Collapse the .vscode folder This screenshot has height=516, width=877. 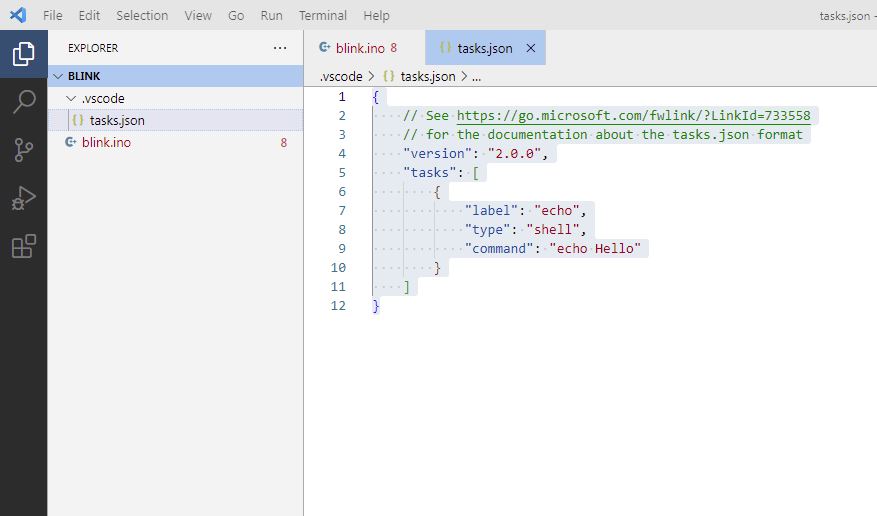click(70, 99)
